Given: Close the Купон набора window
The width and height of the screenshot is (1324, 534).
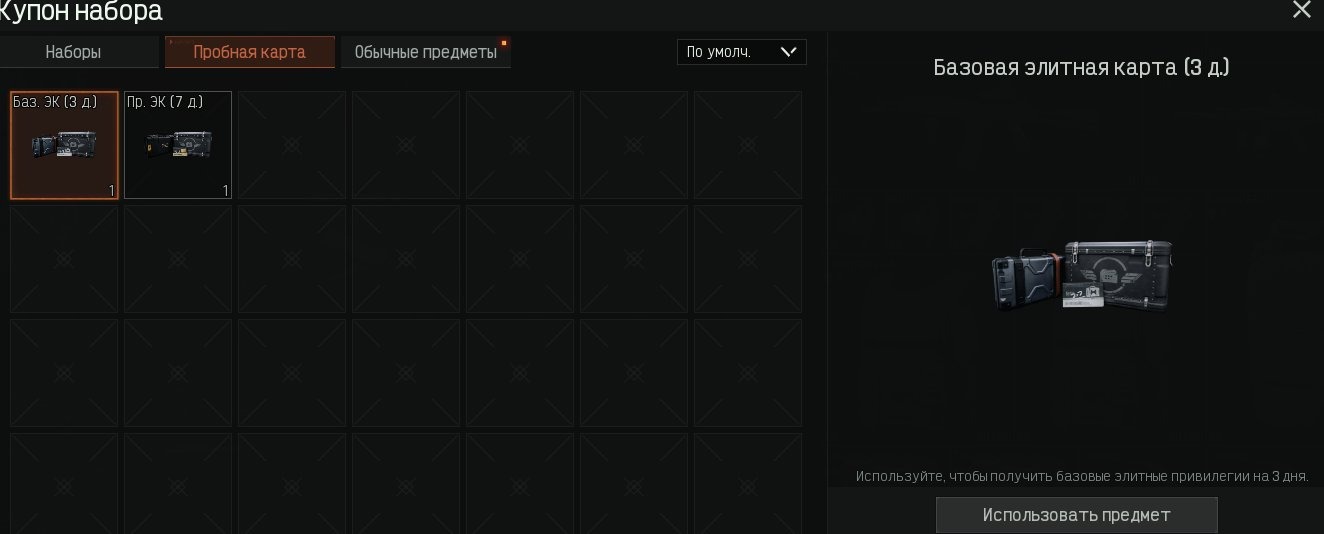Looking at the screenshot, I should pos(1301,10).
